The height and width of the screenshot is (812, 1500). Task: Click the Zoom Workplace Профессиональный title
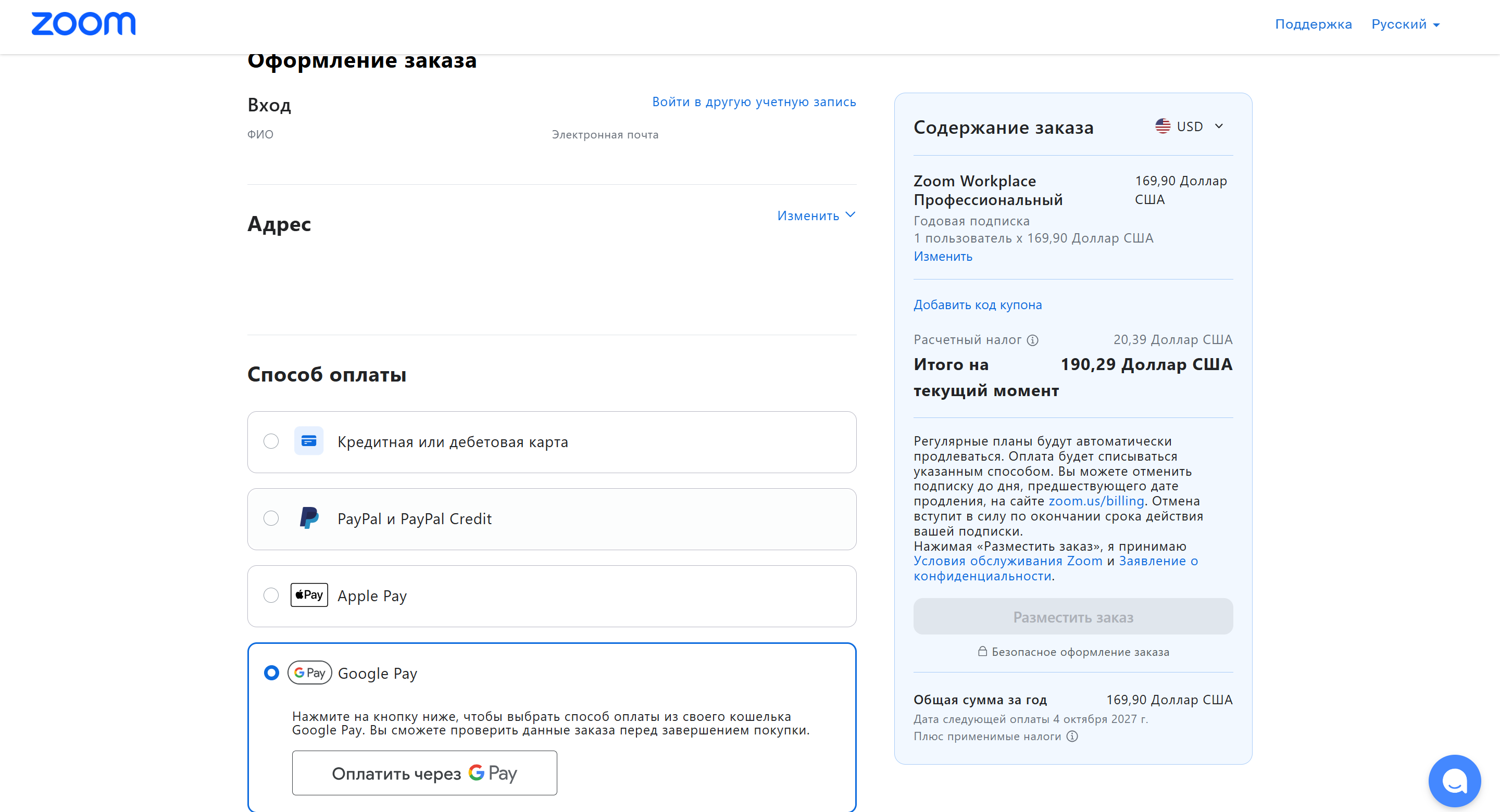988,191
